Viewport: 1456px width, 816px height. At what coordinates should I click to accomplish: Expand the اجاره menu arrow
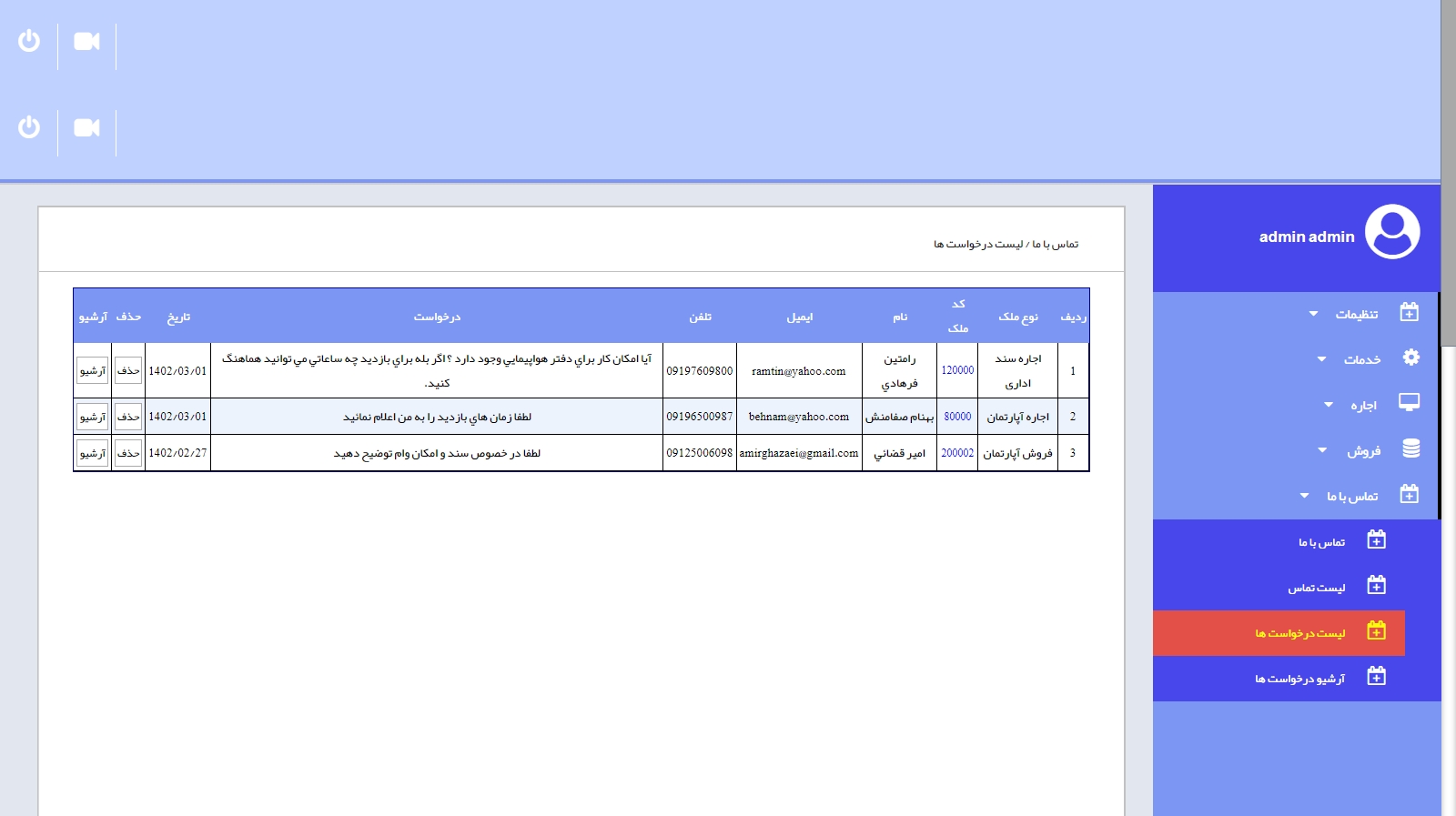pos(1328,405)
